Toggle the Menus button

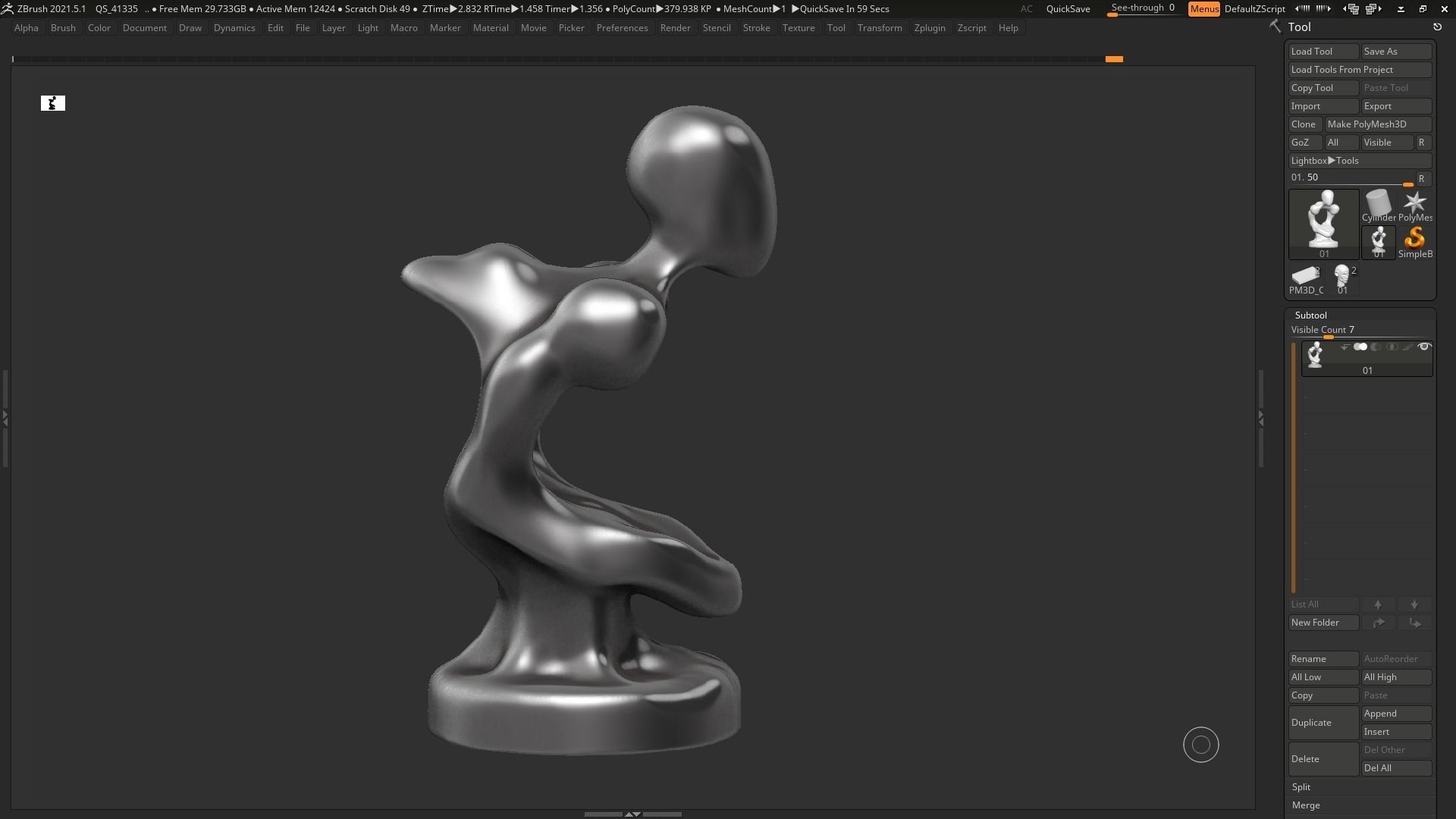coord(1204,8)
